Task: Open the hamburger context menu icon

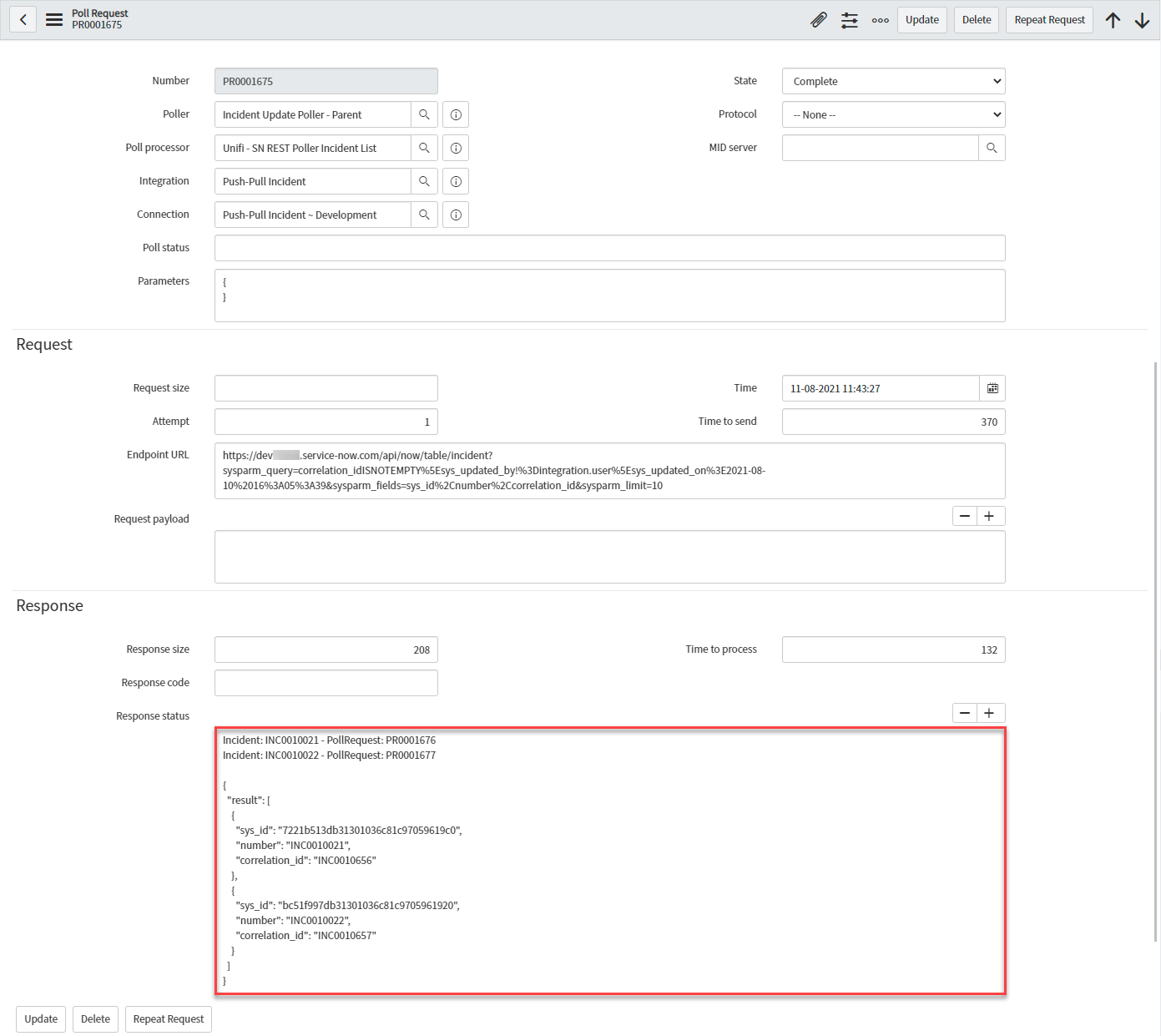Action: [54, 19]
